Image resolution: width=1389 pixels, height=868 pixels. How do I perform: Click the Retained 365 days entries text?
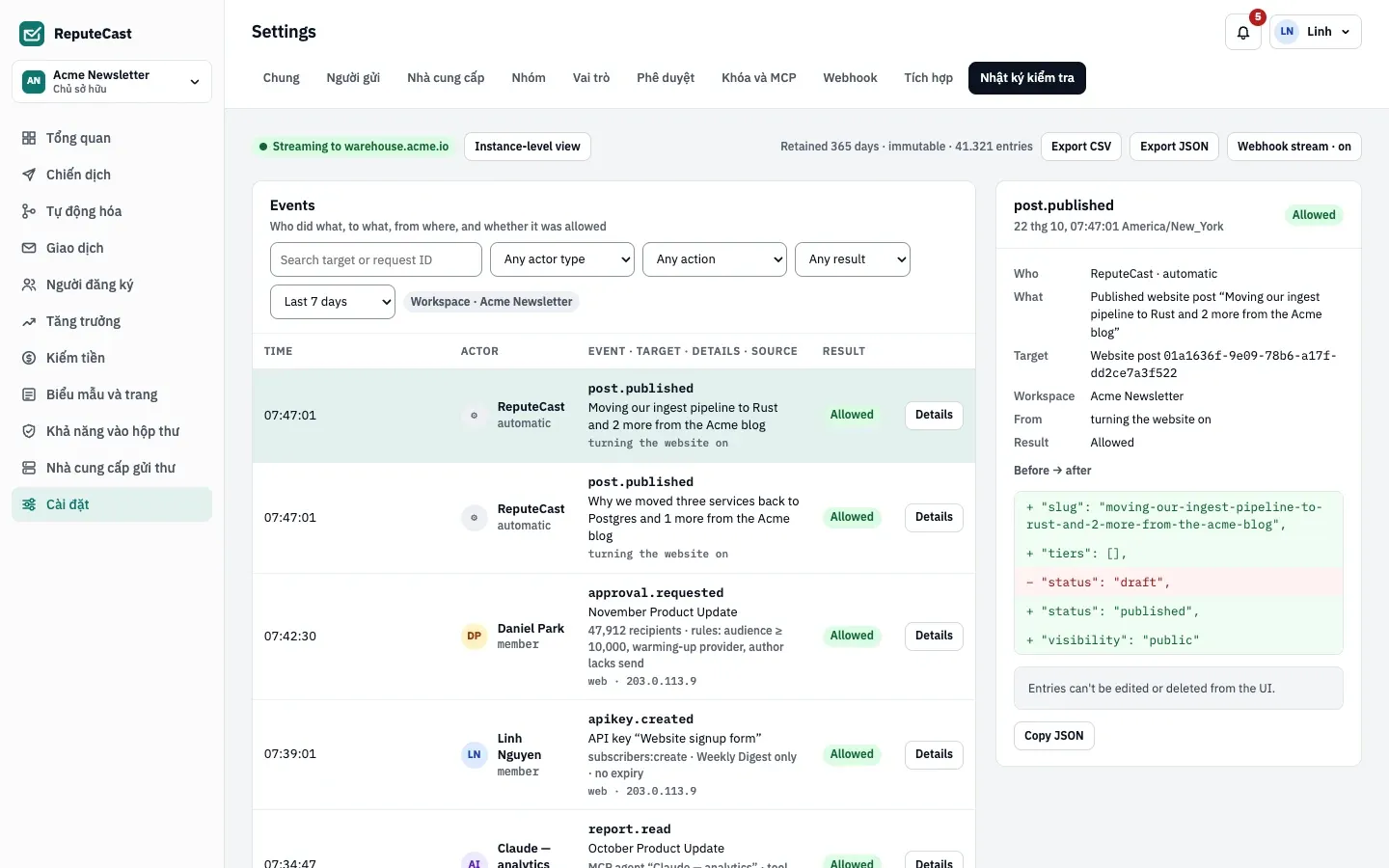click(x=907, y=147)
